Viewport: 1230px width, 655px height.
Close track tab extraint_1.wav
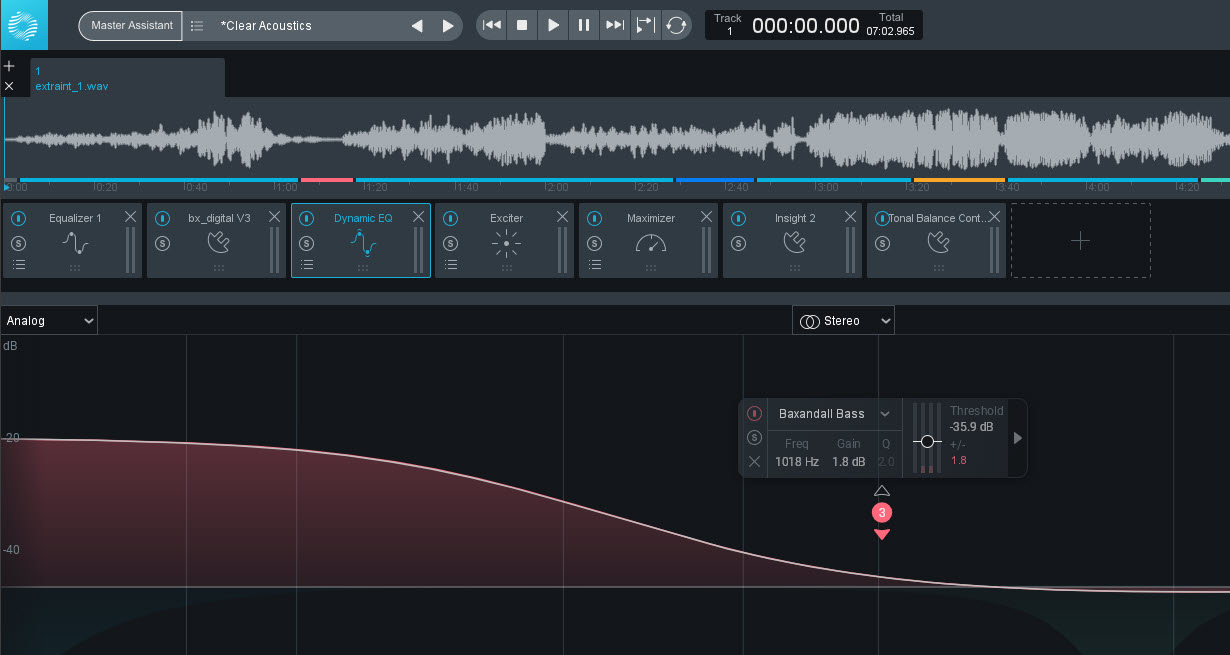click(x=9, y=86)
